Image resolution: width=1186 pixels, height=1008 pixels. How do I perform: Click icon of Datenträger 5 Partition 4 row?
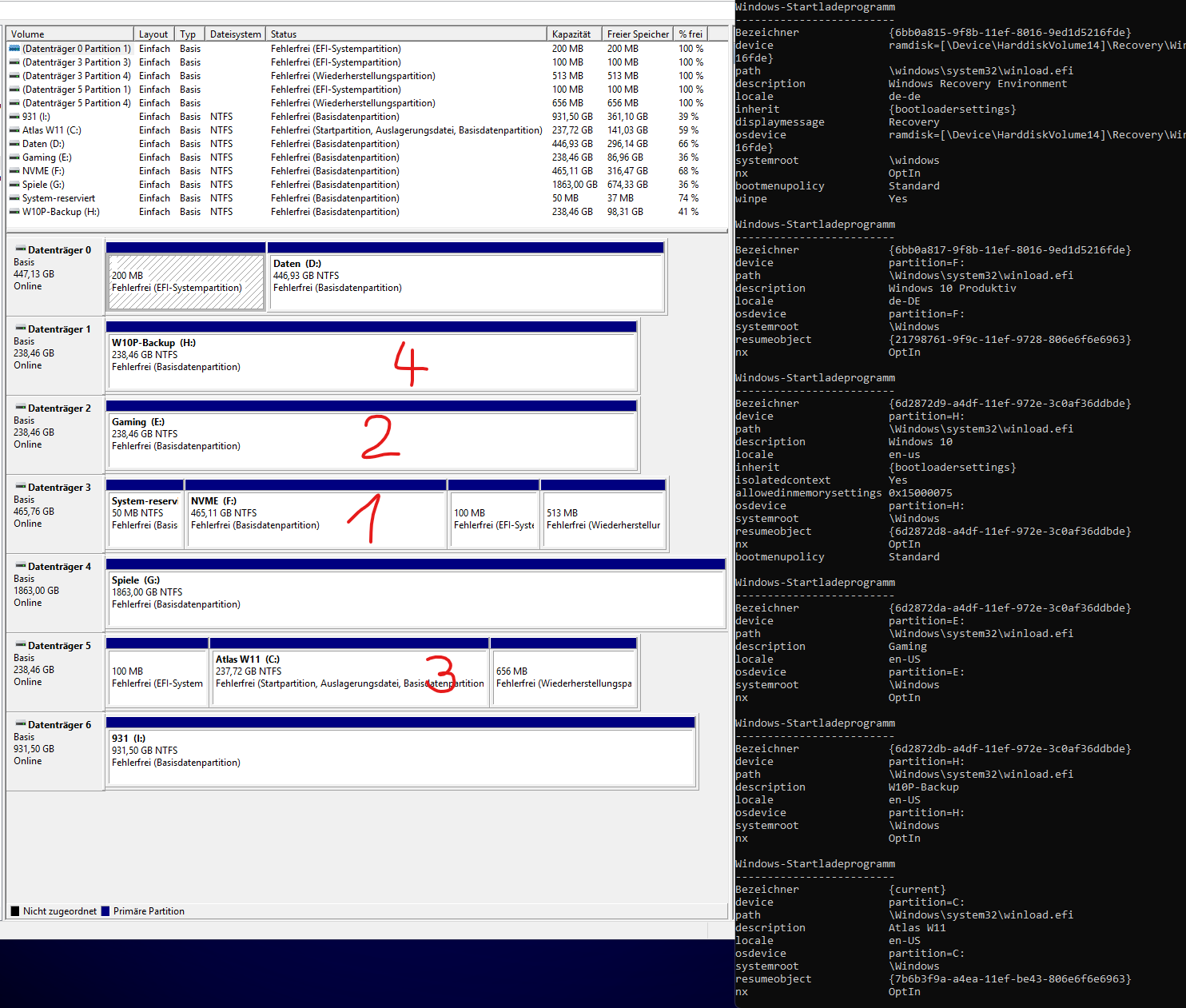[14, 103]
